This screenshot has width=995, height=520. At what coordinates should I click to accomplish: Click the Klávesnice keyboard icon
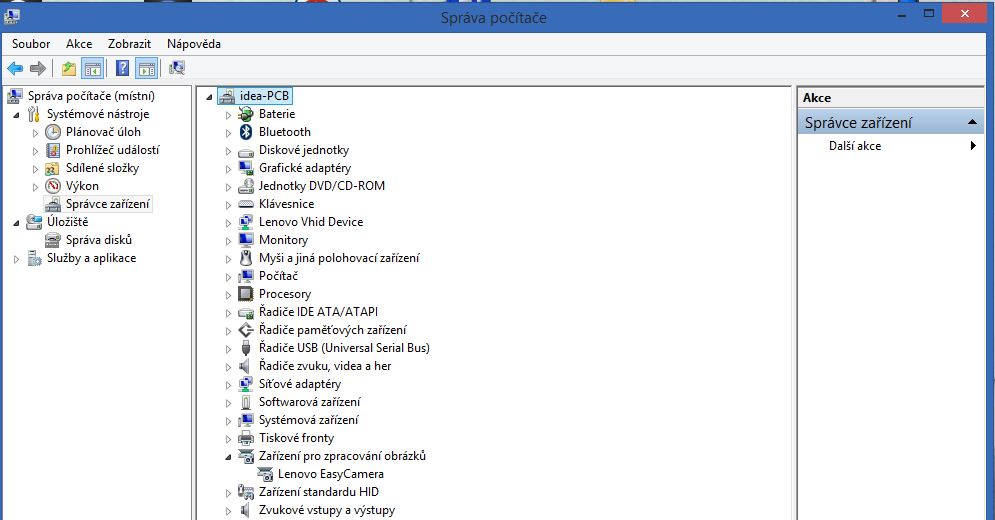click(x=246, y=204)
